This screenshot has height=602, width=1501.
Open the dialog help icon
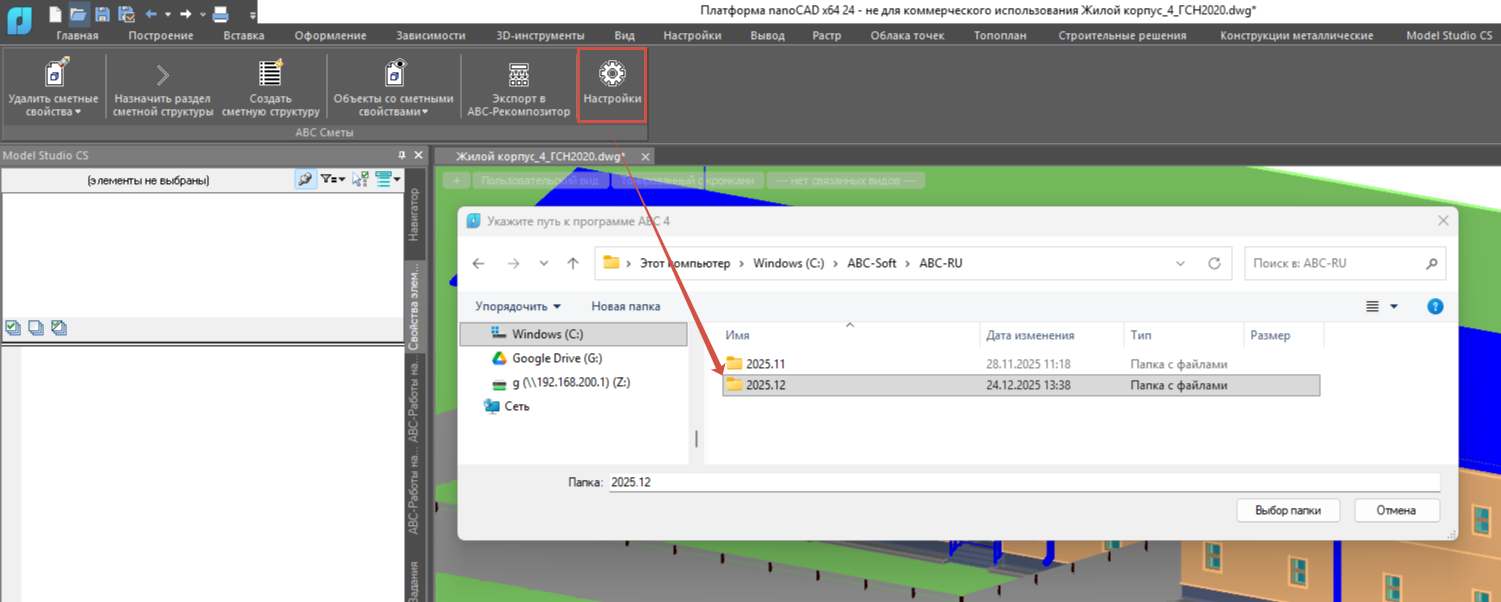click(1435, 307)
